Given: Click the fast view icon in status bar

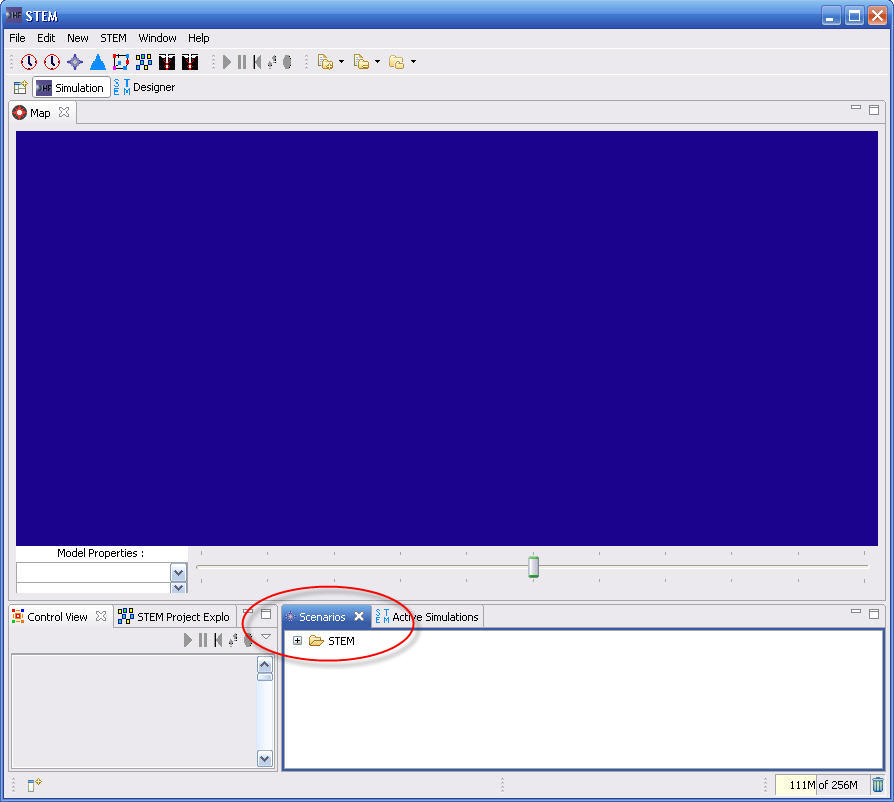Looking at the screenshot, I should point(34,785).
